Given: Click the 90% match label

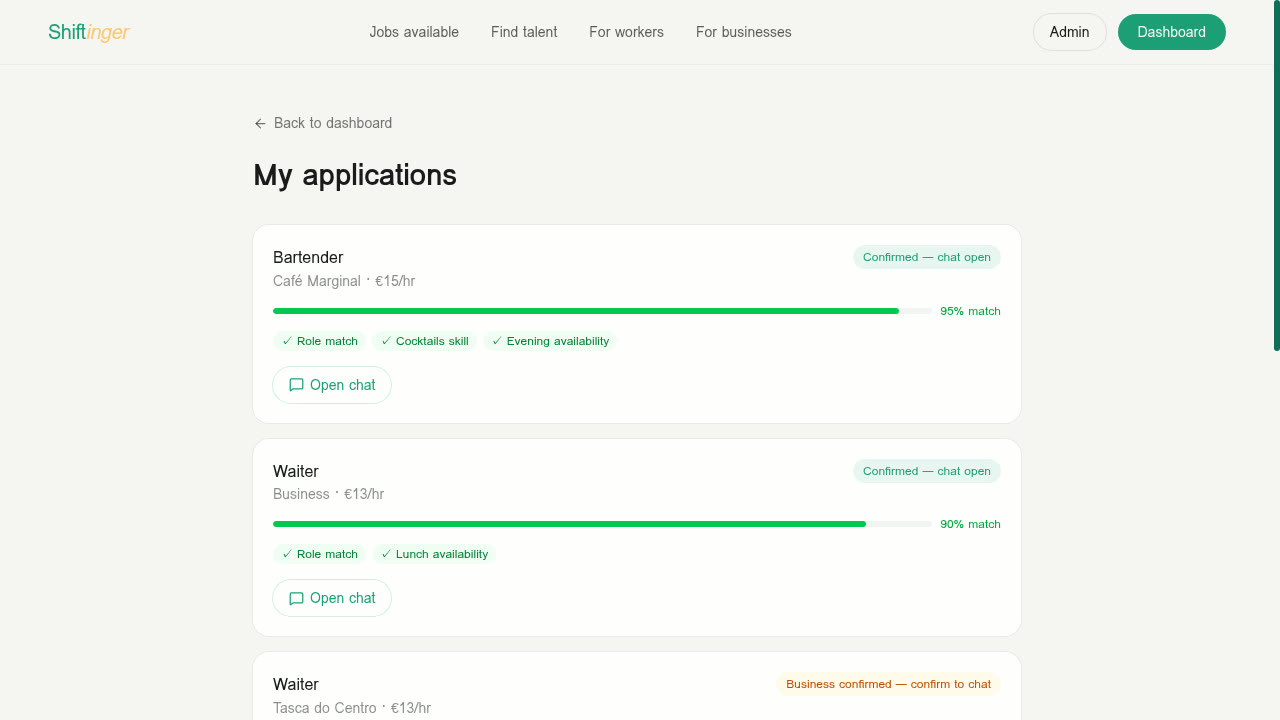Looking at the screenshot, I should pyautogui.click(x=970, y=524).
